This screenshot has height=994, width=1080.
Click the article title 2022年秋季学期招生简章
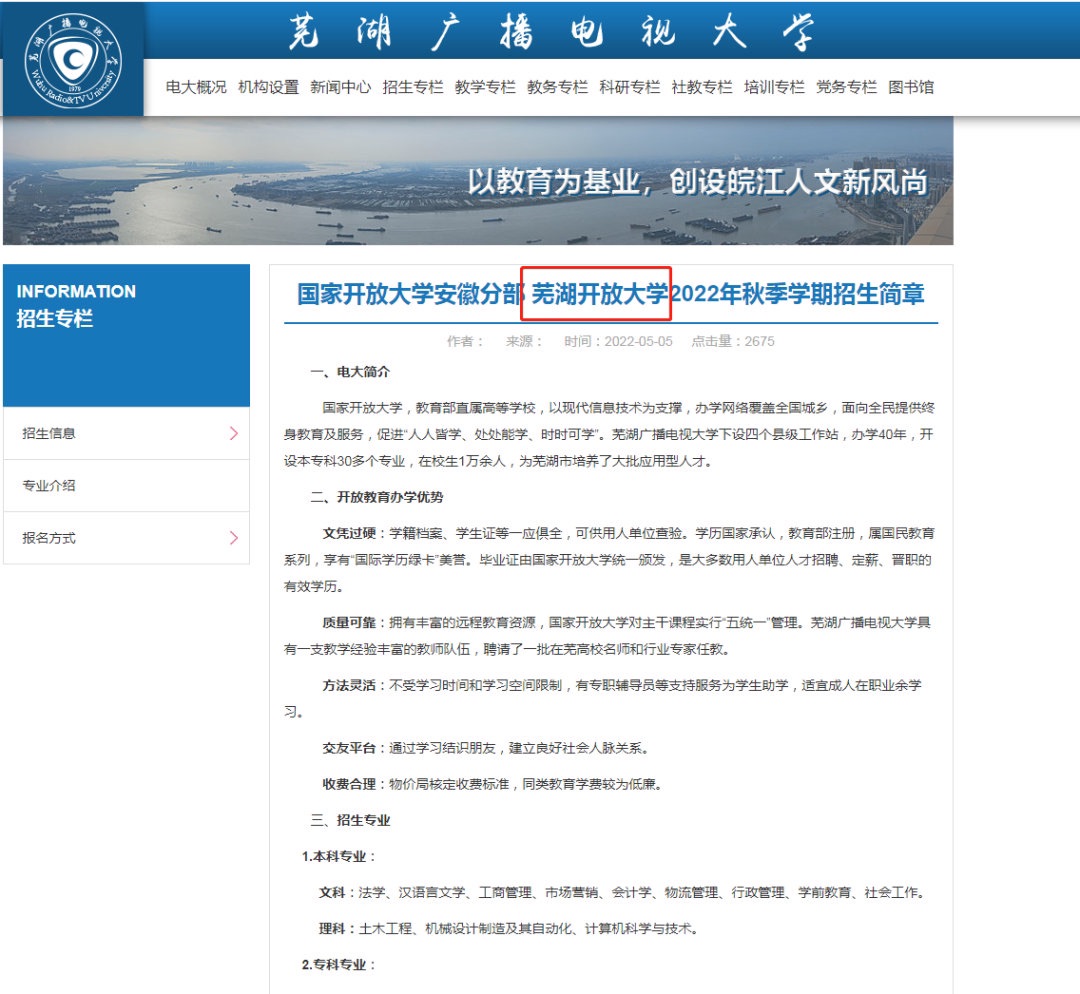797,294
